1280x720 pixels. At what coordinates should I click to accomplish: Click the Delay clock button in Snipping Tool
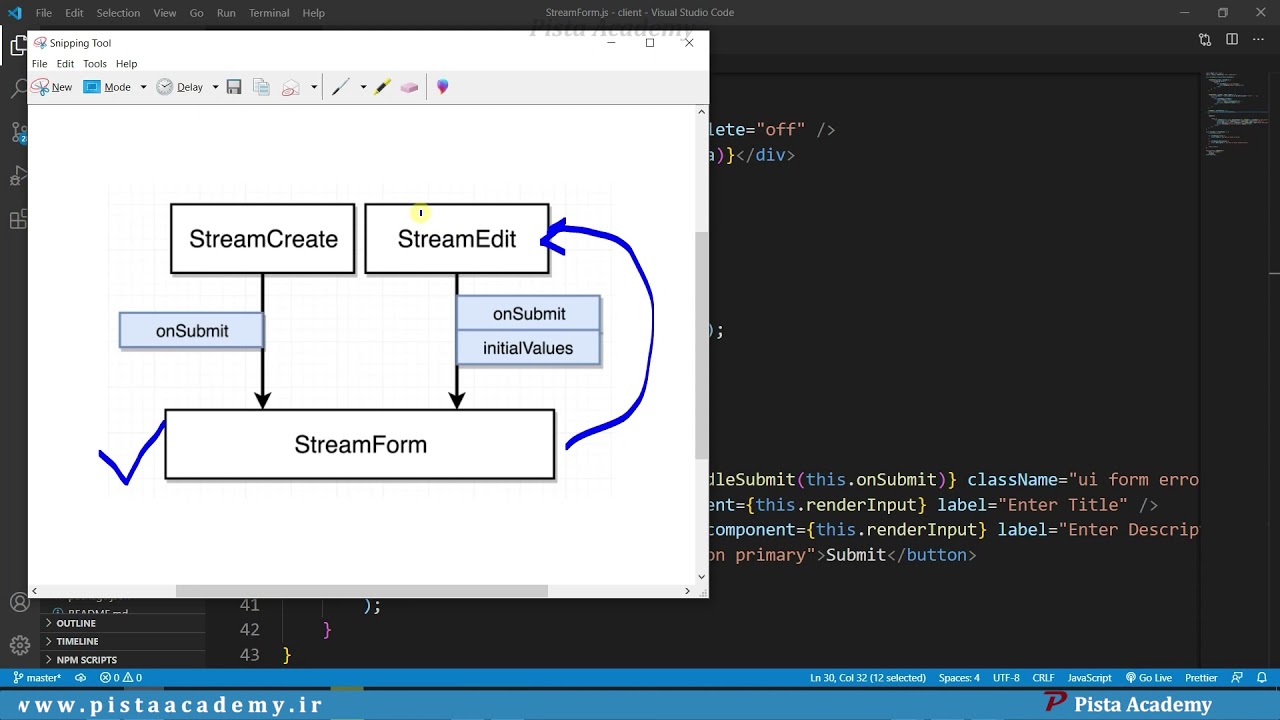pos(180,87)
